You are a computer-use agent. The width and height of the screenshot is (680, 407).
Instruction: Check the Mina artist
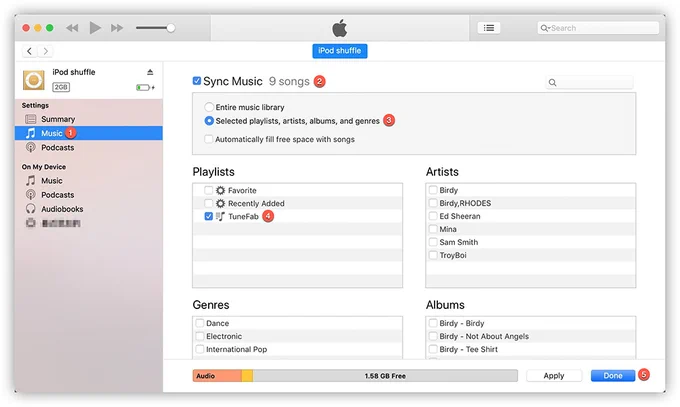(433, 229)
